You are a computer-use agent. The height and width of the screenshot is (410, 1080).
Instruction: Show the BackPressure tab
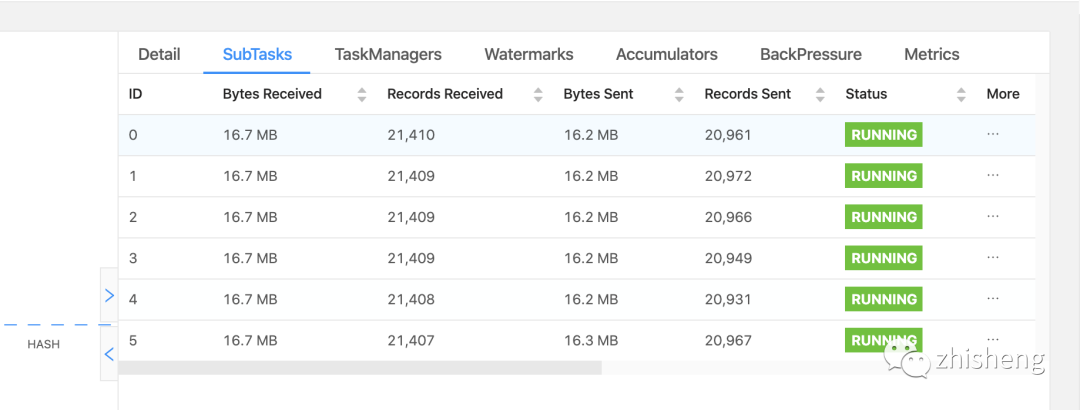coord(811,55)
